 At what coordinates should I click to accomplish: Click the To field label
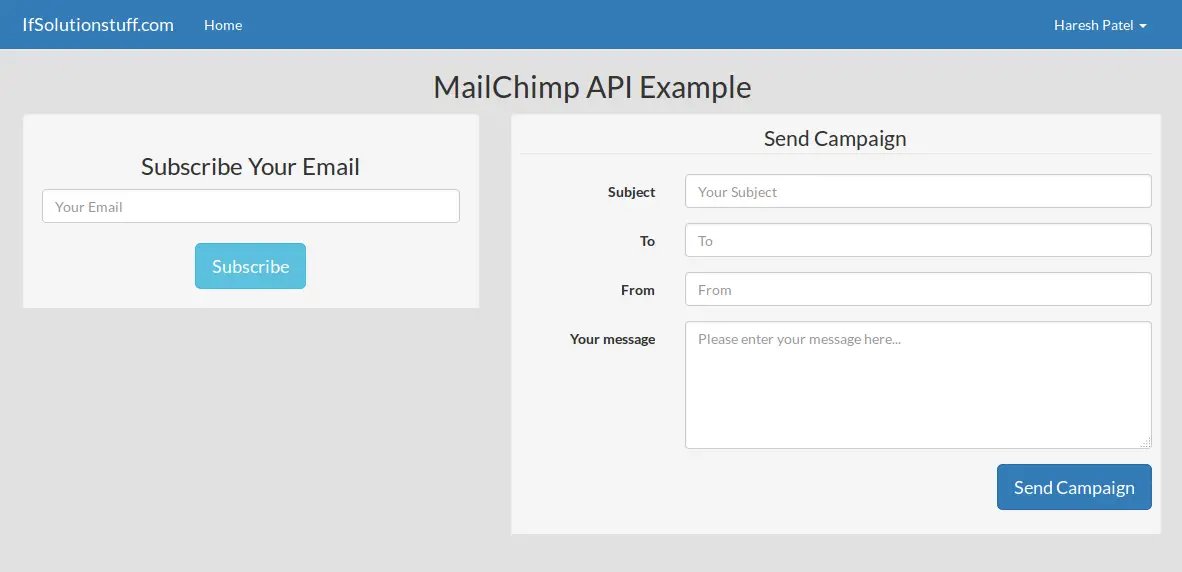647,241
